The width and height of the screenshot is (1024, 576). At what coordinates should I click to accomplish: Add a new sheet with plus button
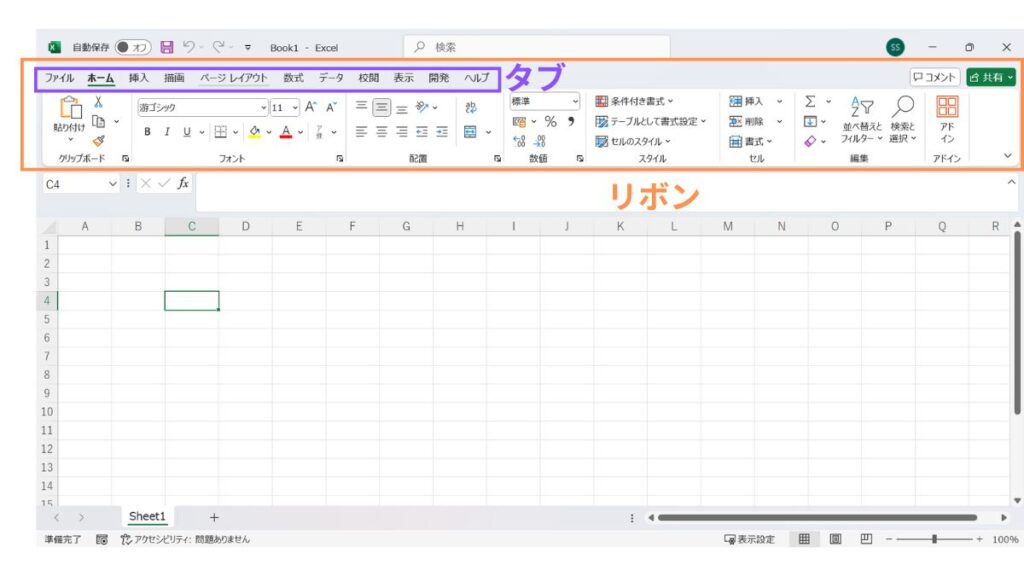click(x=214, y=517)
